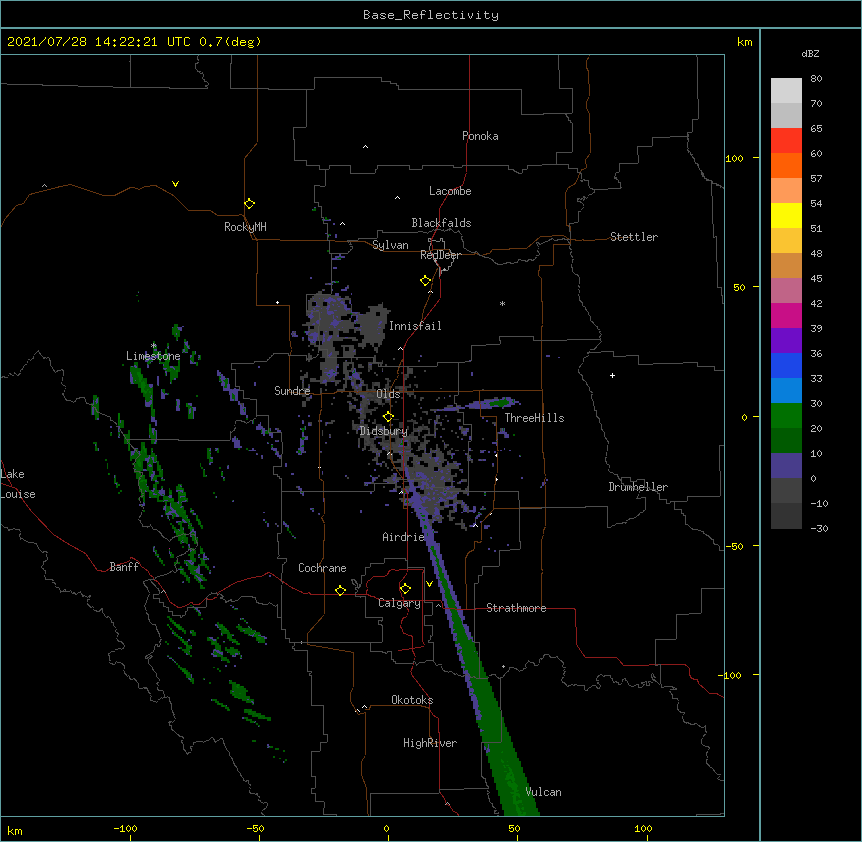Screen dimensions: 862x842
Task: Click the Okotoks city label
Action: 412,700
